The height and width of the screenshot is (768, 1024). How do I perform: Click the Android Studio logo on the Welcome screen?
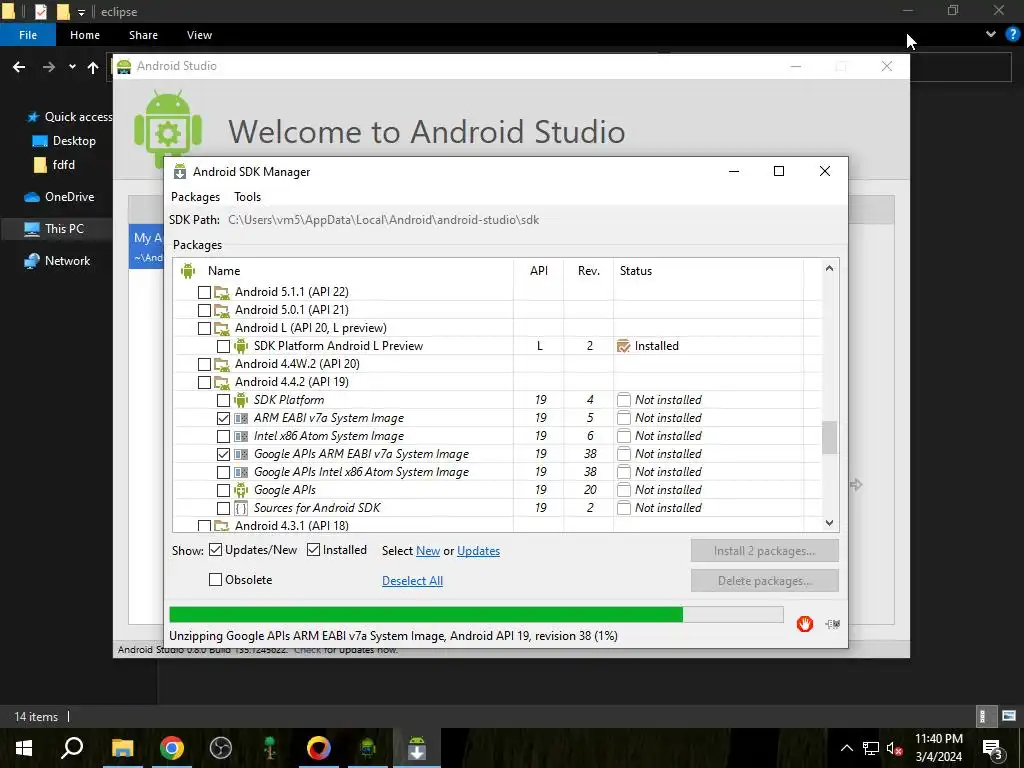point(168,130)
